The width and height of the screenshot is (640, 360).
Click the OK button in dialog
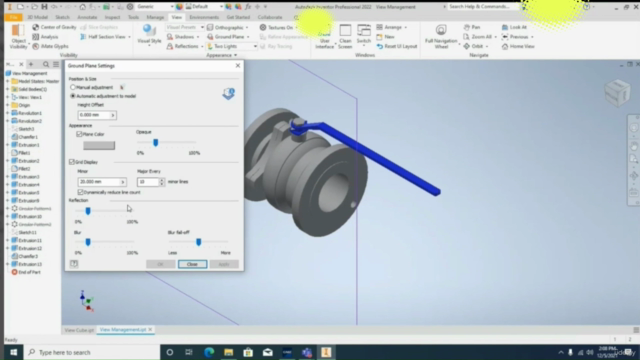(160, 264)
